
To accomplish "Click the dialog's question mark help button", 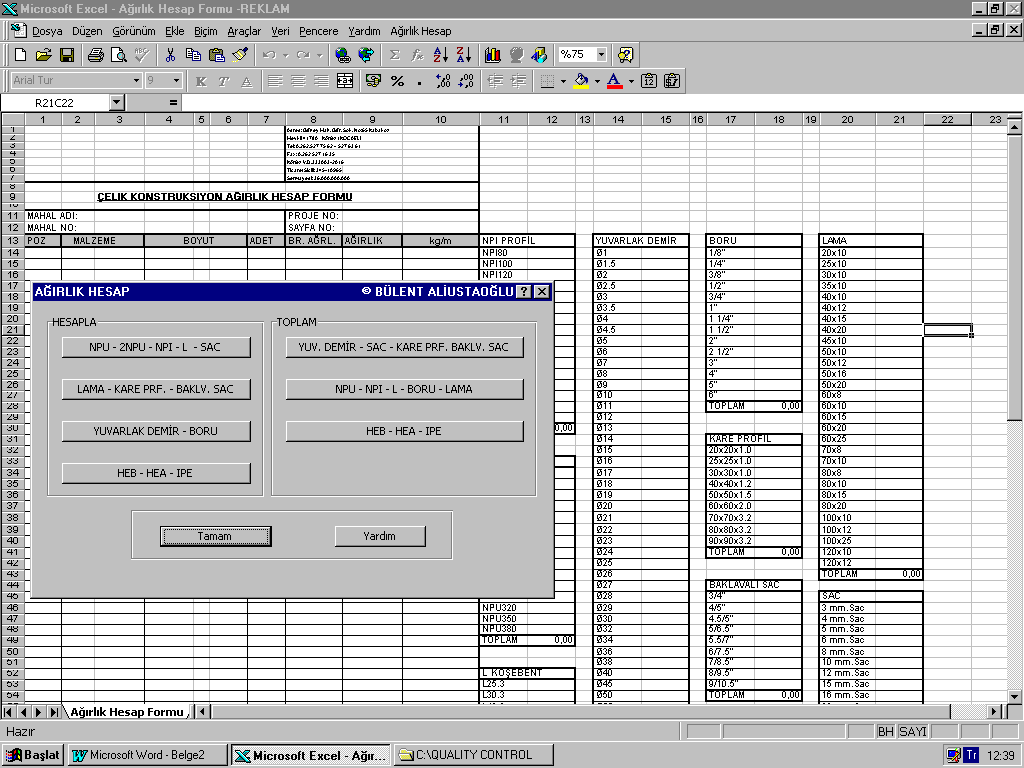I will tap(523, 292).
